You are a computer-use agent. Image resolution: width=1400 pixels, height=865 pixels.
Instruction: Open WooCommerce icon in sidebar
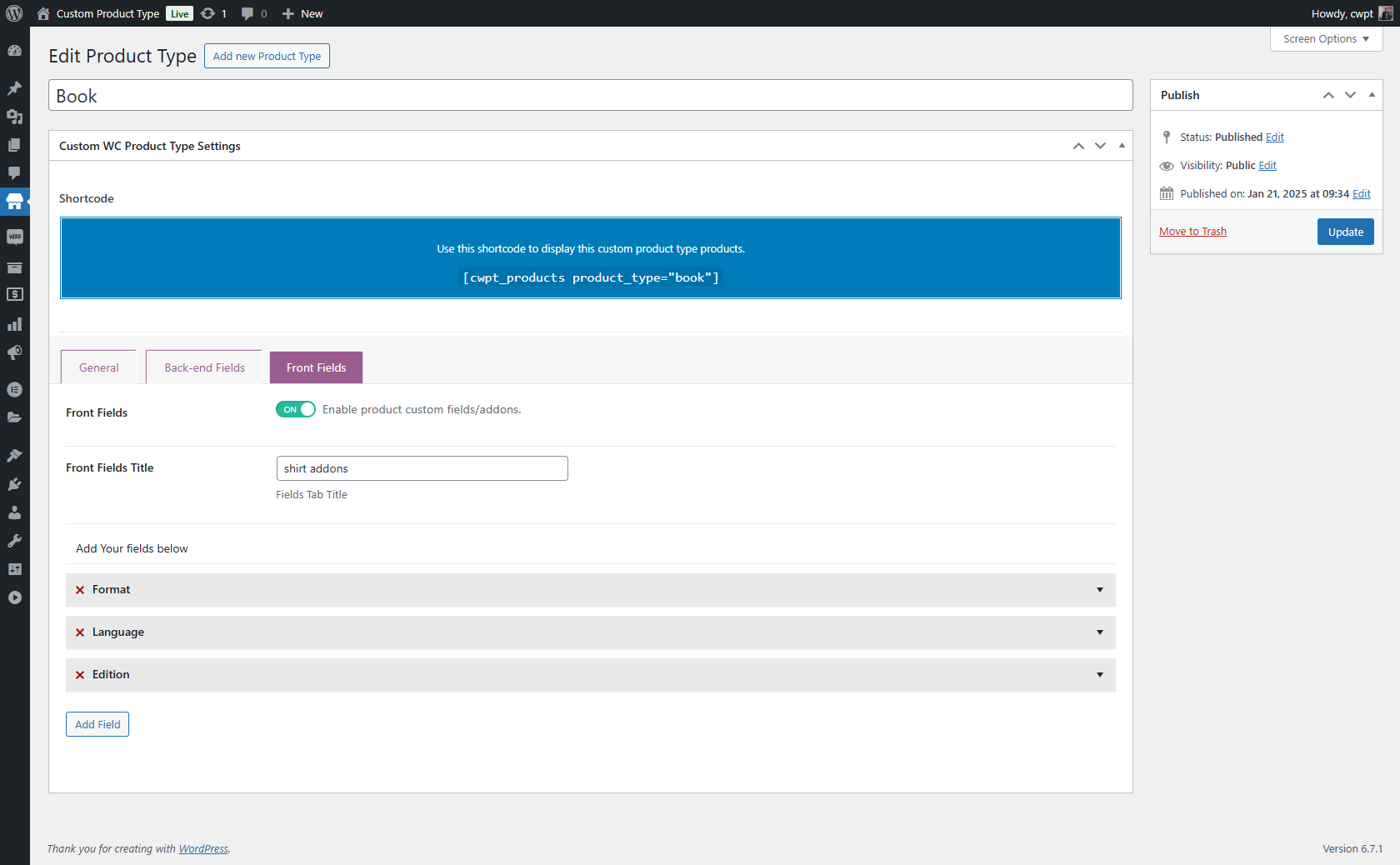tap(15, 237)
